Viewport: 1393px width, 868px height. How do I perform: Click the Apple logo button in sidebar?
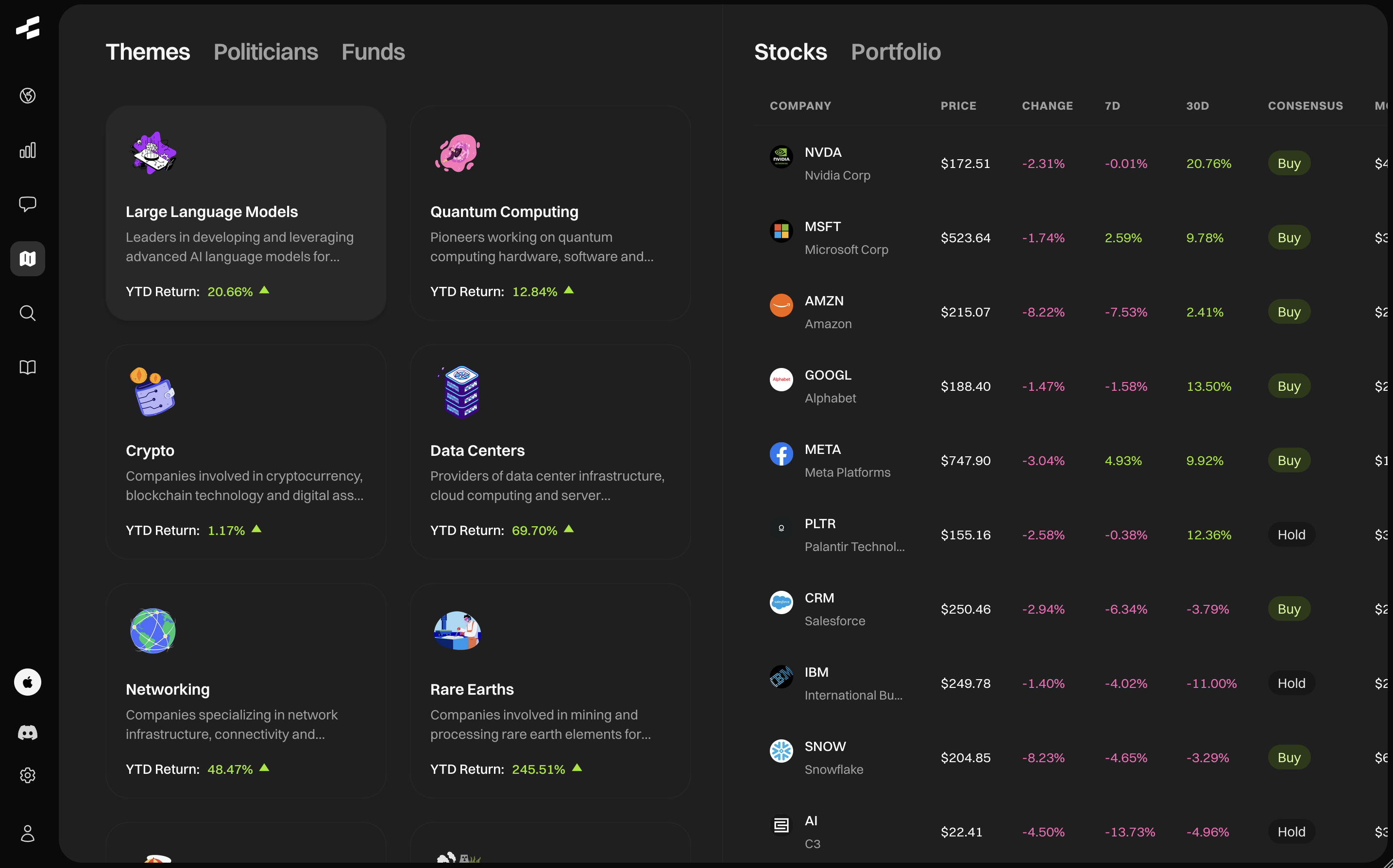click(x=28, y=682)
